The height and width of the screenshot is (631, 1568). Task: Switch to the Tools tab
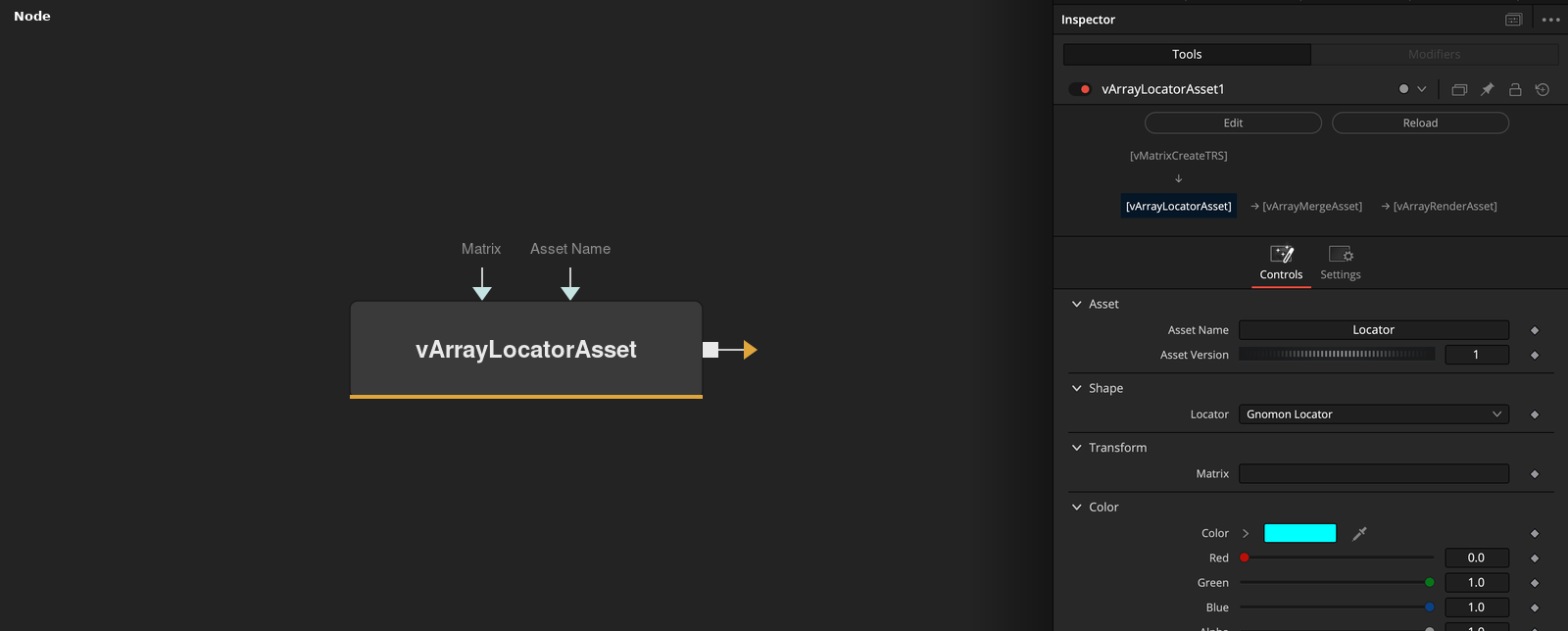coord(1187,54)
